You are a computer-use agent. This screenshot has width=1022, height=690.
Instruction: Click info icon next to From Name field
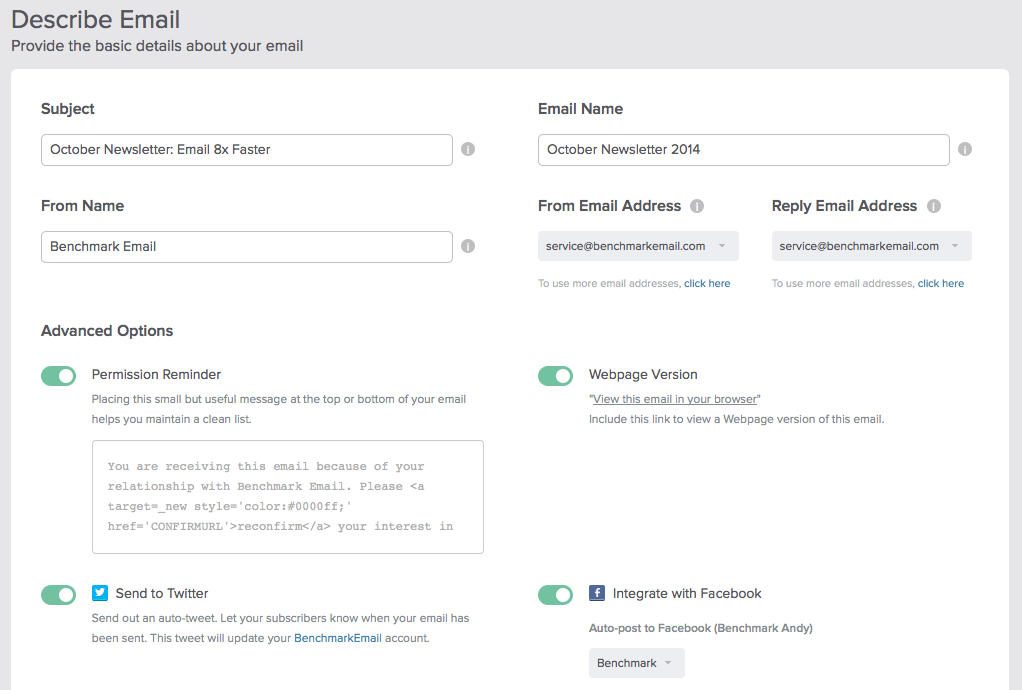(x=468, y=247)
